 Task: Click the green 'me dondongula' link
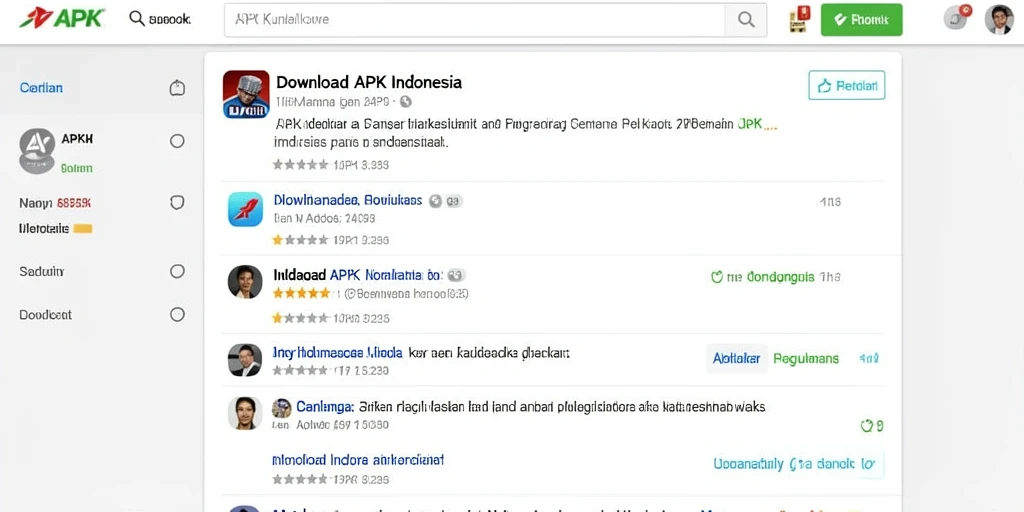(771, 277)
